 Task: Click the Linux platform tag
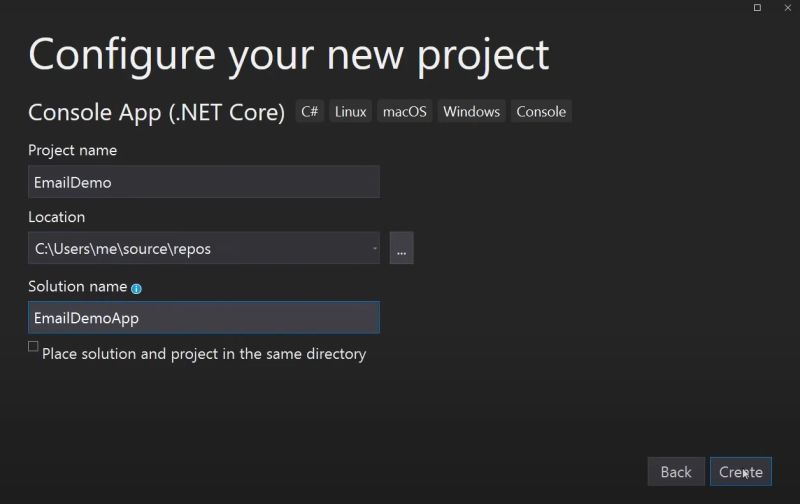(x=351, y=111)
